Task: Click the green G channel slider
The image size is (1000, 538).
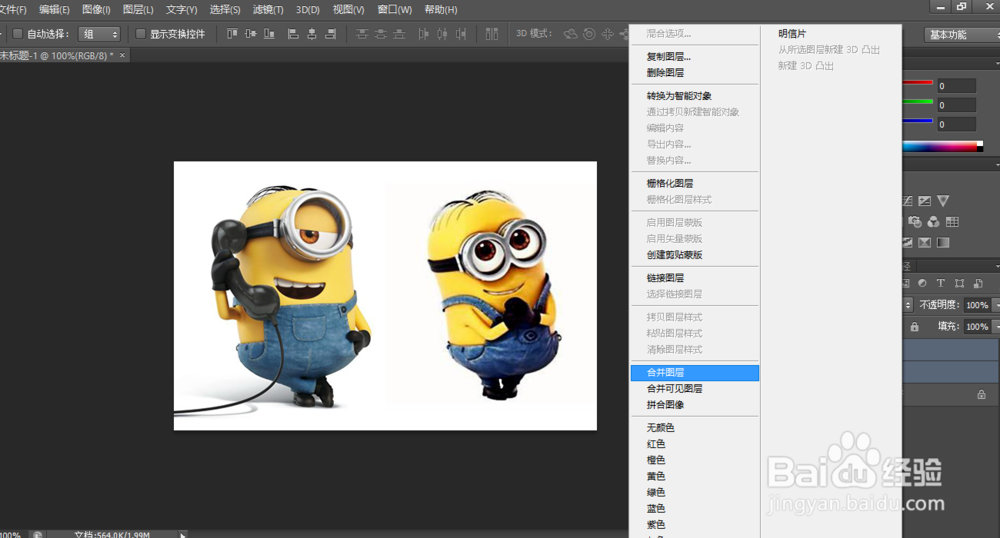Action: 918,101
